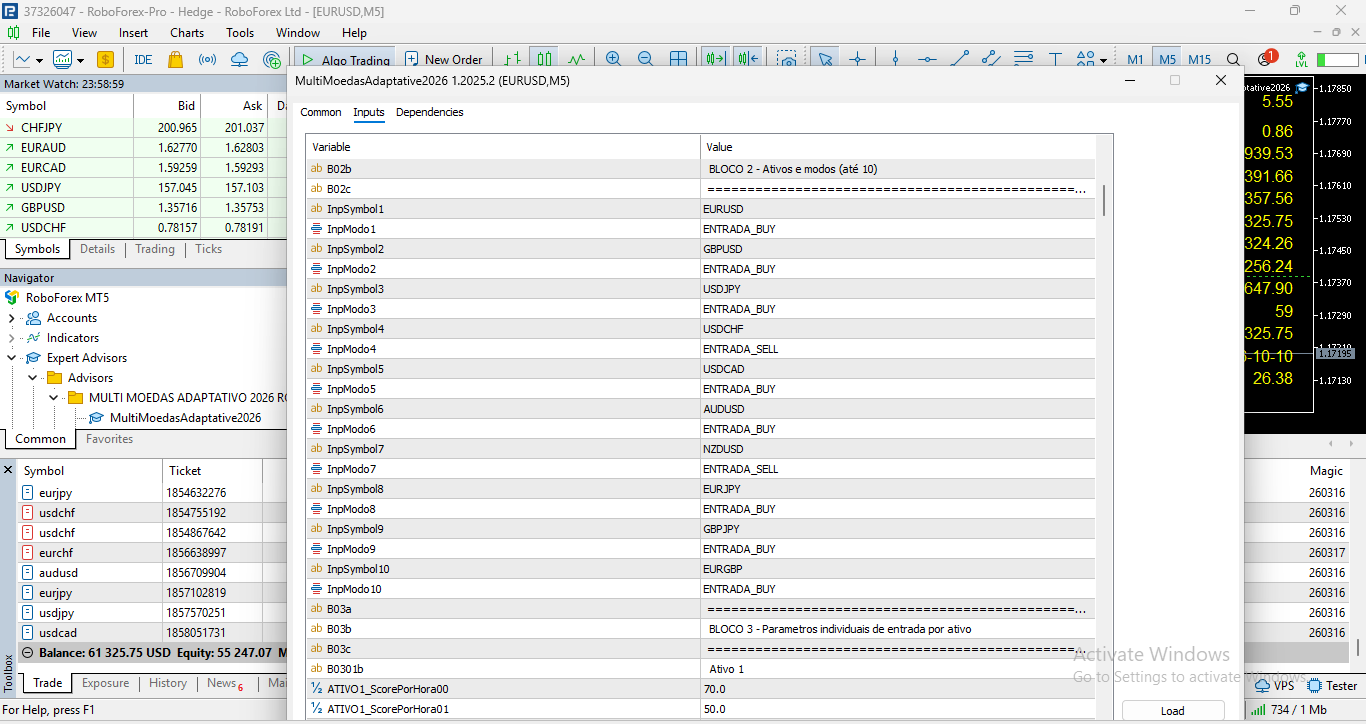Select the trendline tool

click(959, 60)
